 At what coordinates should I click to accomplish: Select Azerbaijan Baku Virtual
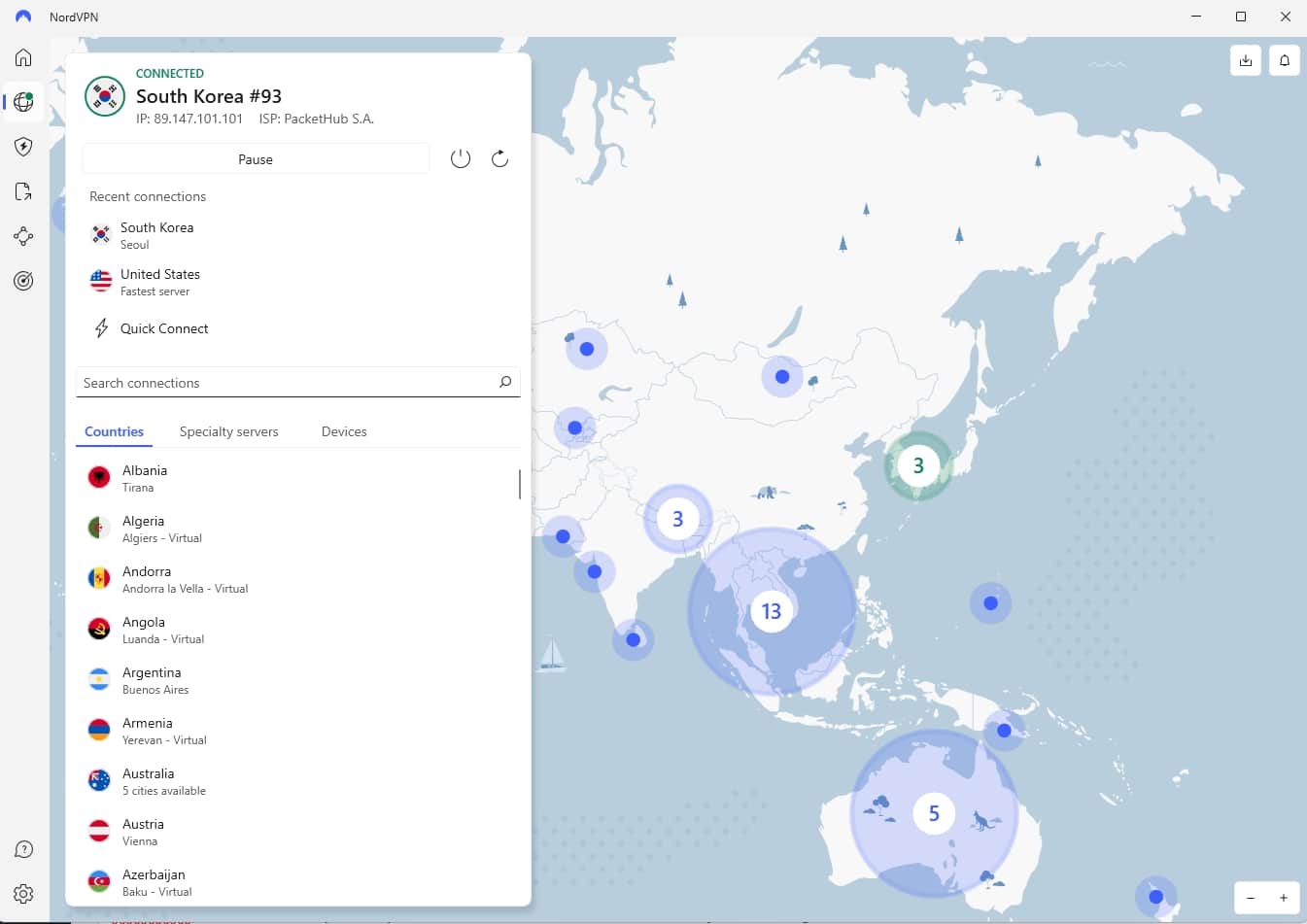(297, 882)
